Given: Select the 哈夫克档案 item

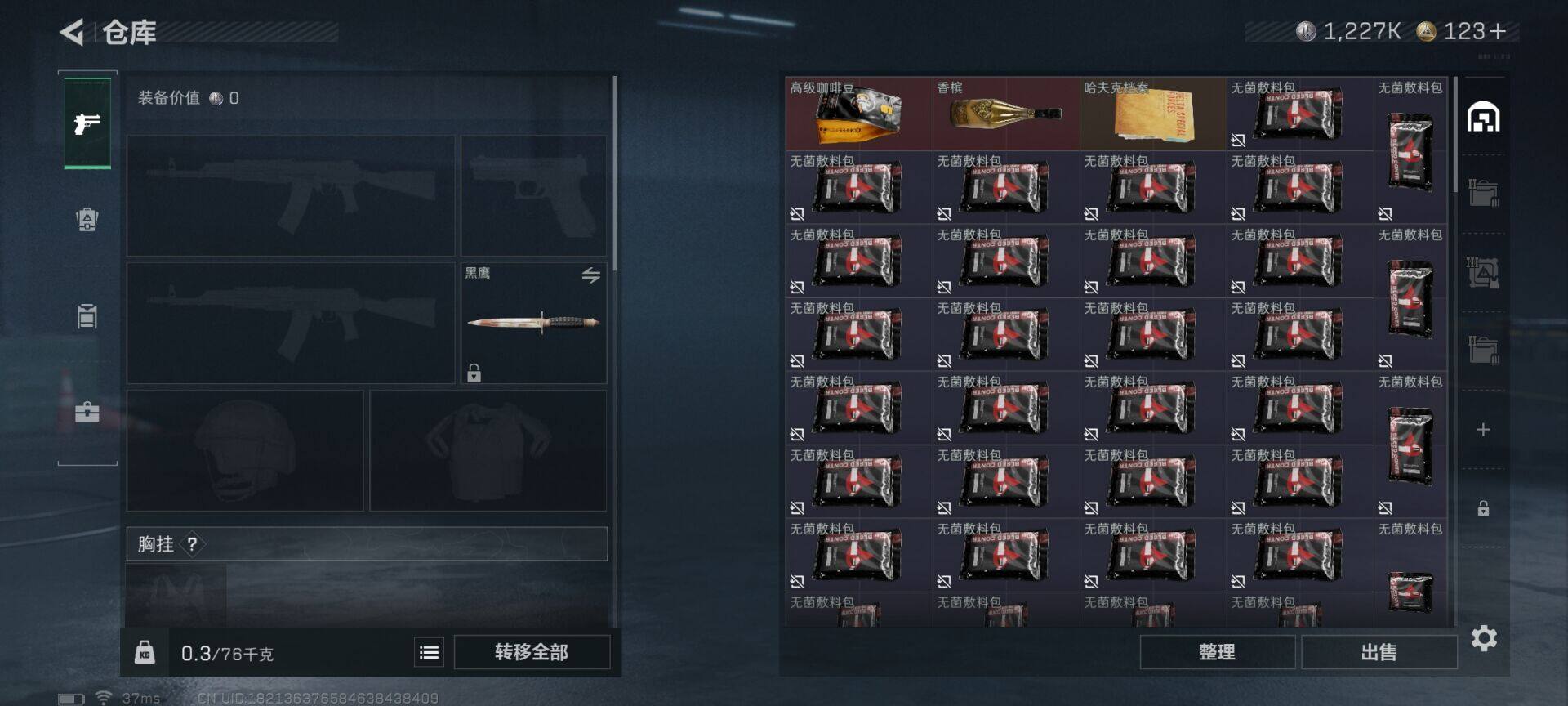Looking at the screenshot, I should (x=1153, y=114).
